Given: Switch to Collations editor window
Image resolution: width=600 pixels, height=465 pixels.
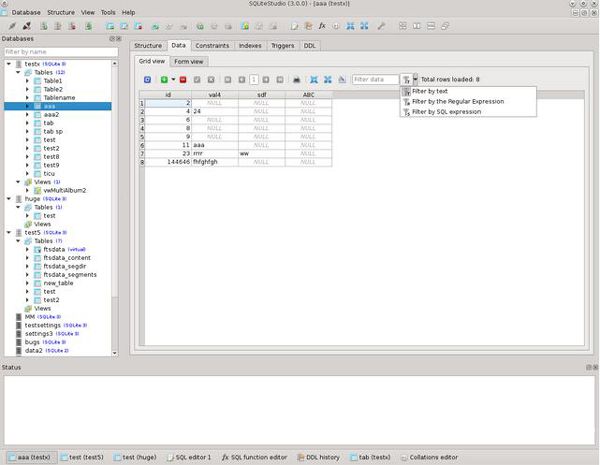Looking at the screenshot, I should pos(429,457).
